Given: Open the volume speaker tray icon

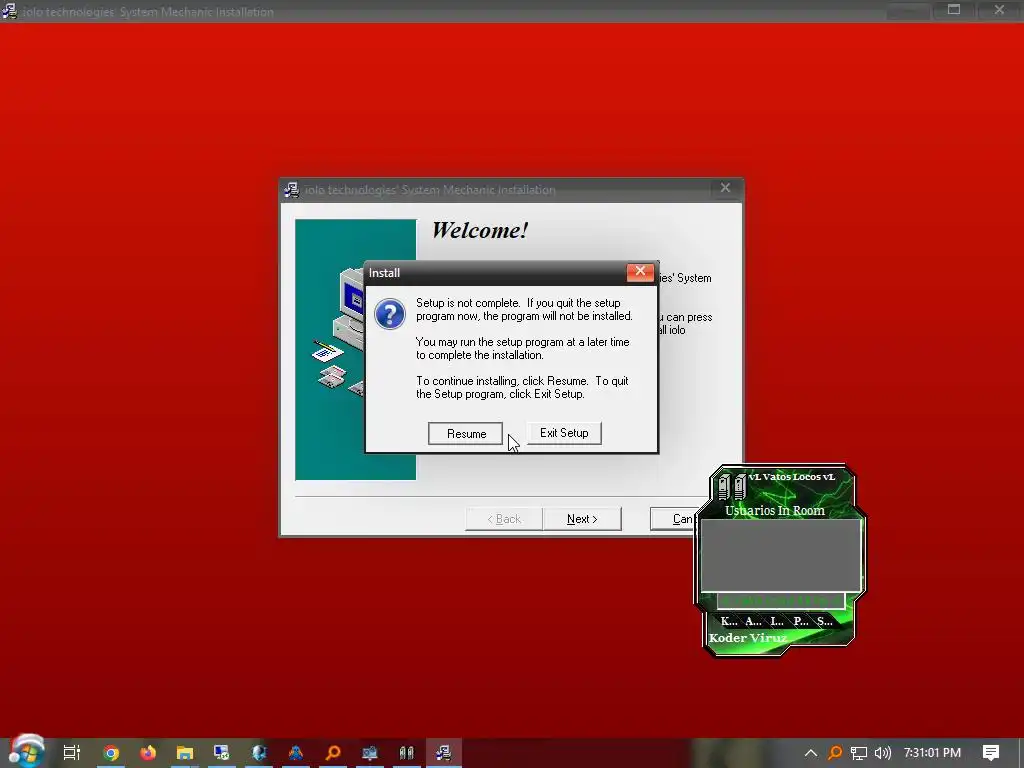Looking at the screenshot, I should click(x=882, y=753).
